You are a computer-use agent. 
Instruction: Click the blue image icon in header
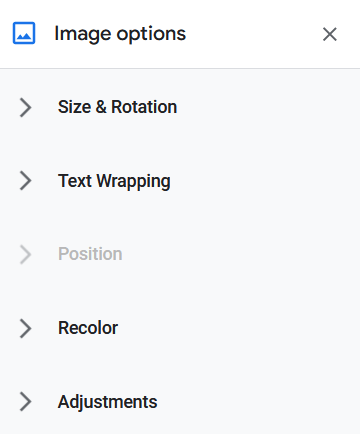pos(24,33)
